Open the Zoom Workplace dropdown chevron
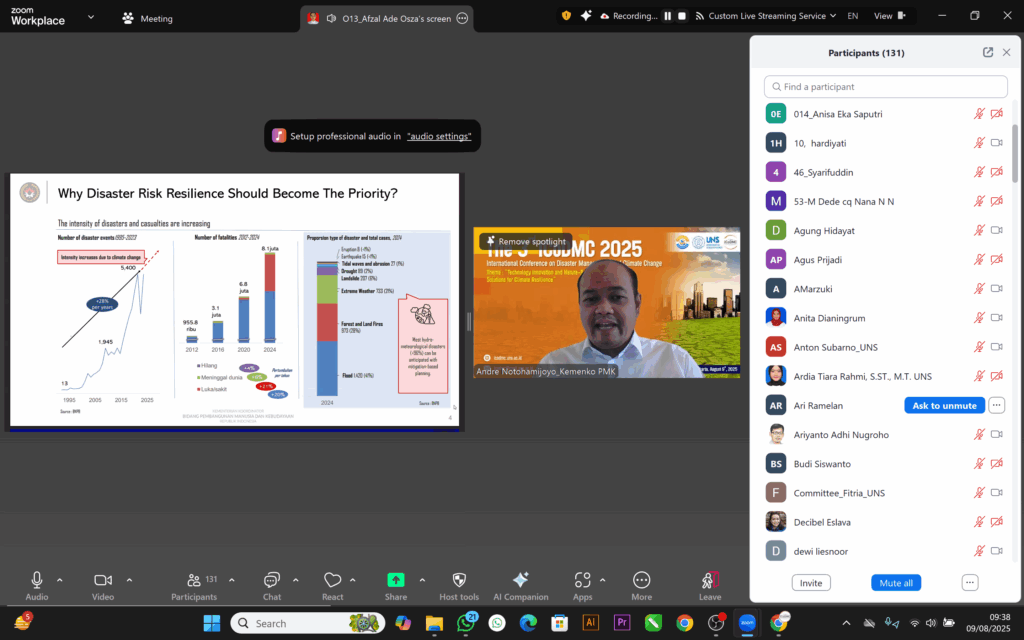The width and height of the screenshot is (1024, 640). (91, 17)
